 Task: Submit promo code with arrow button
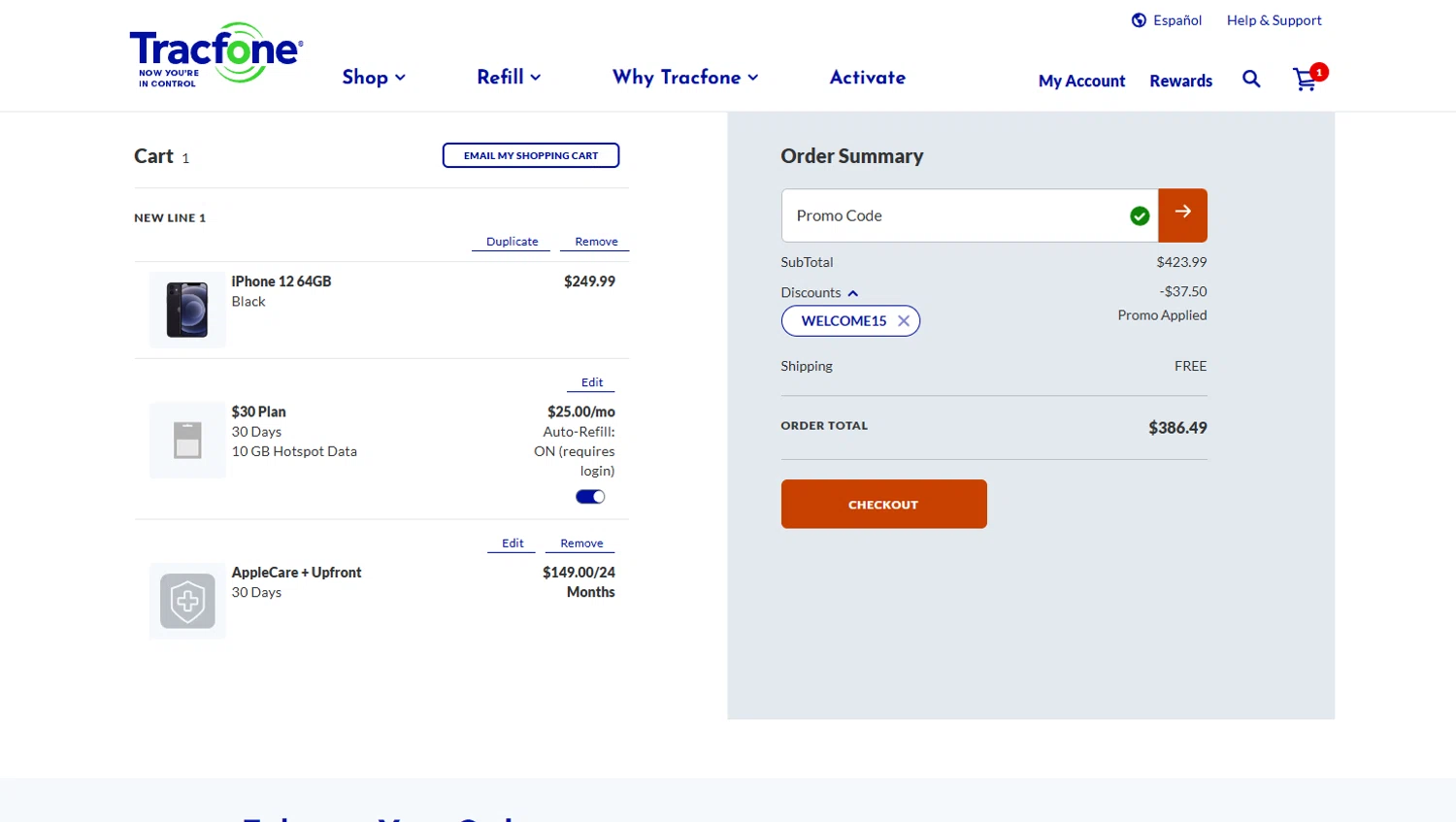(x=1182, y=215)
